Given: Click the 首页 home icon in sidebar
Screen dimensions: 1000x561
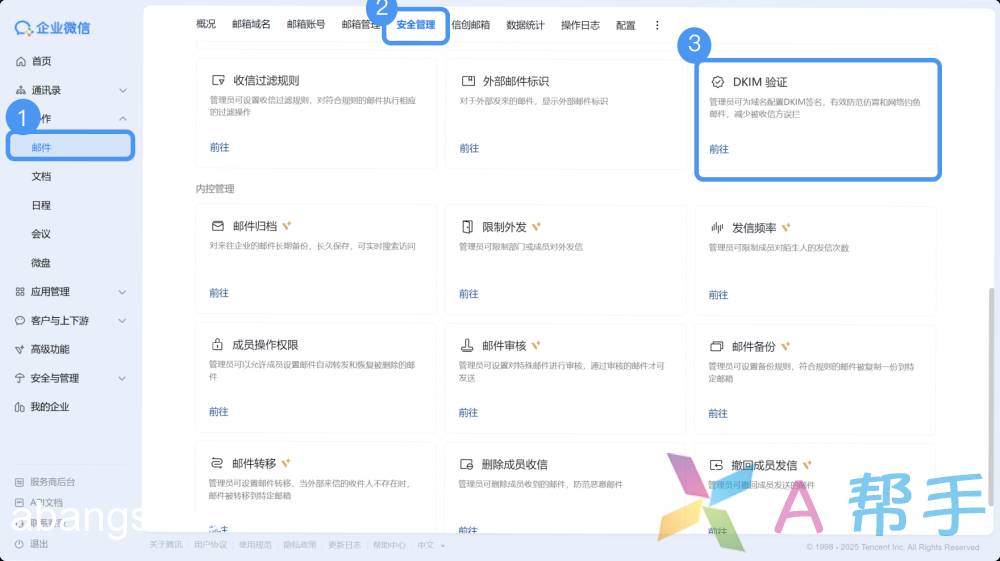Looking at the screenshot, I should pos(21,61).
